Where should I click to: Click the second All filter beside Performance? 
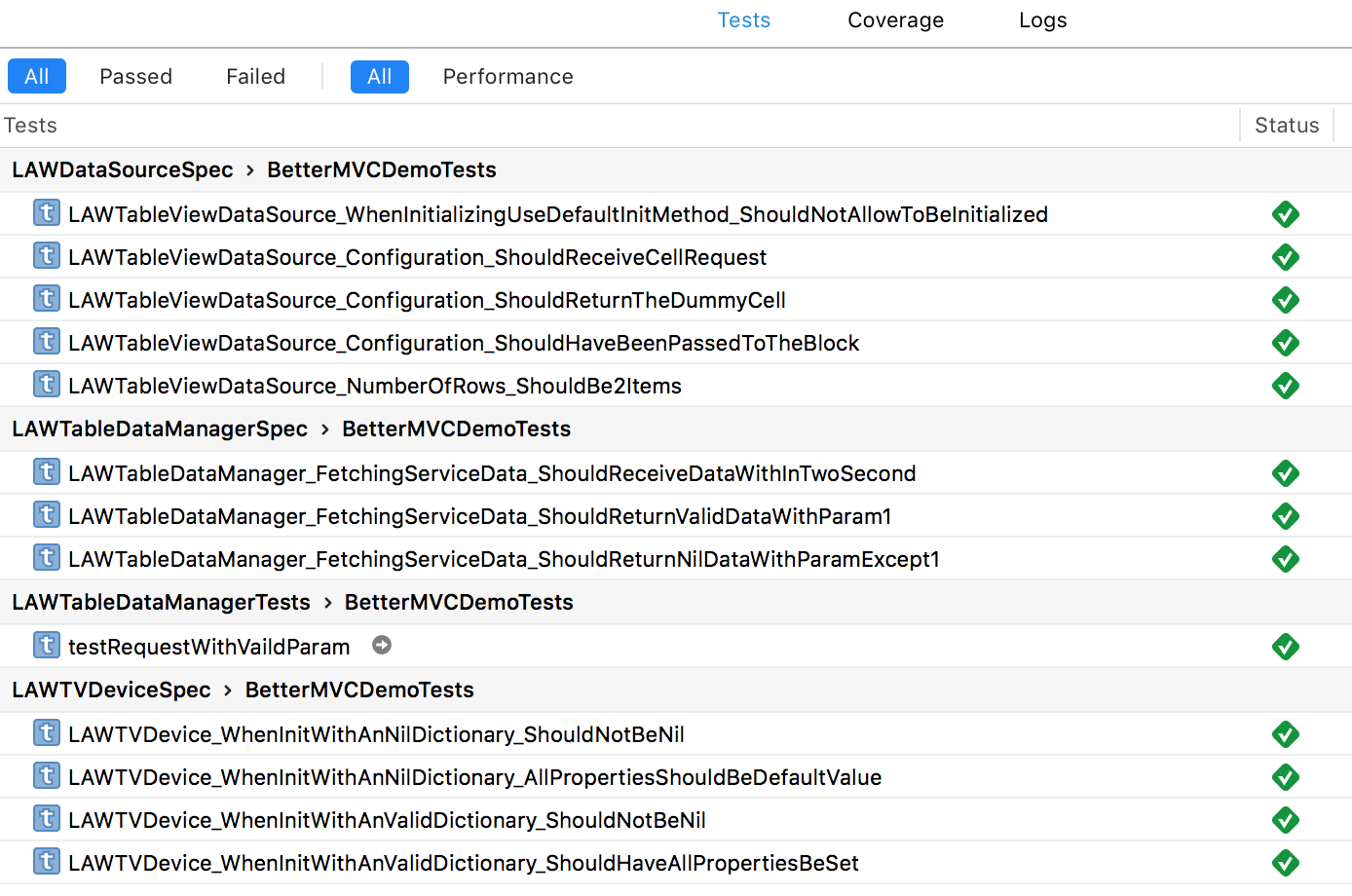pos(379,76)
